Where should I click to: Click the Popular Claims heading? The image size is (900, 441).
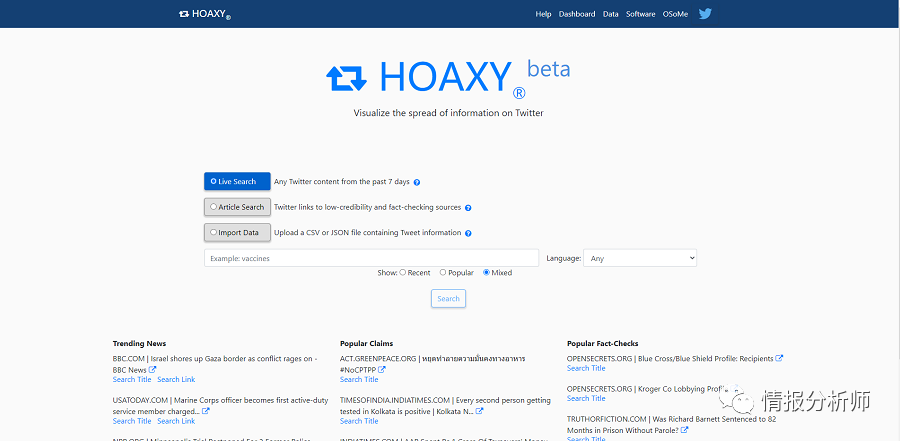pos(366,343)
